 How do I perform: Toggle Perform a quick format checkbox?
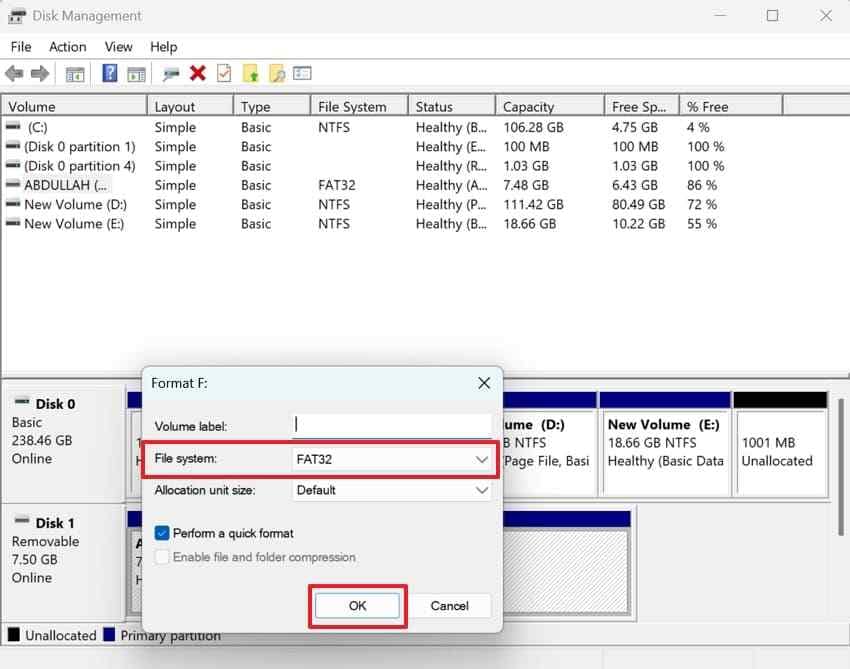[162, 533]
